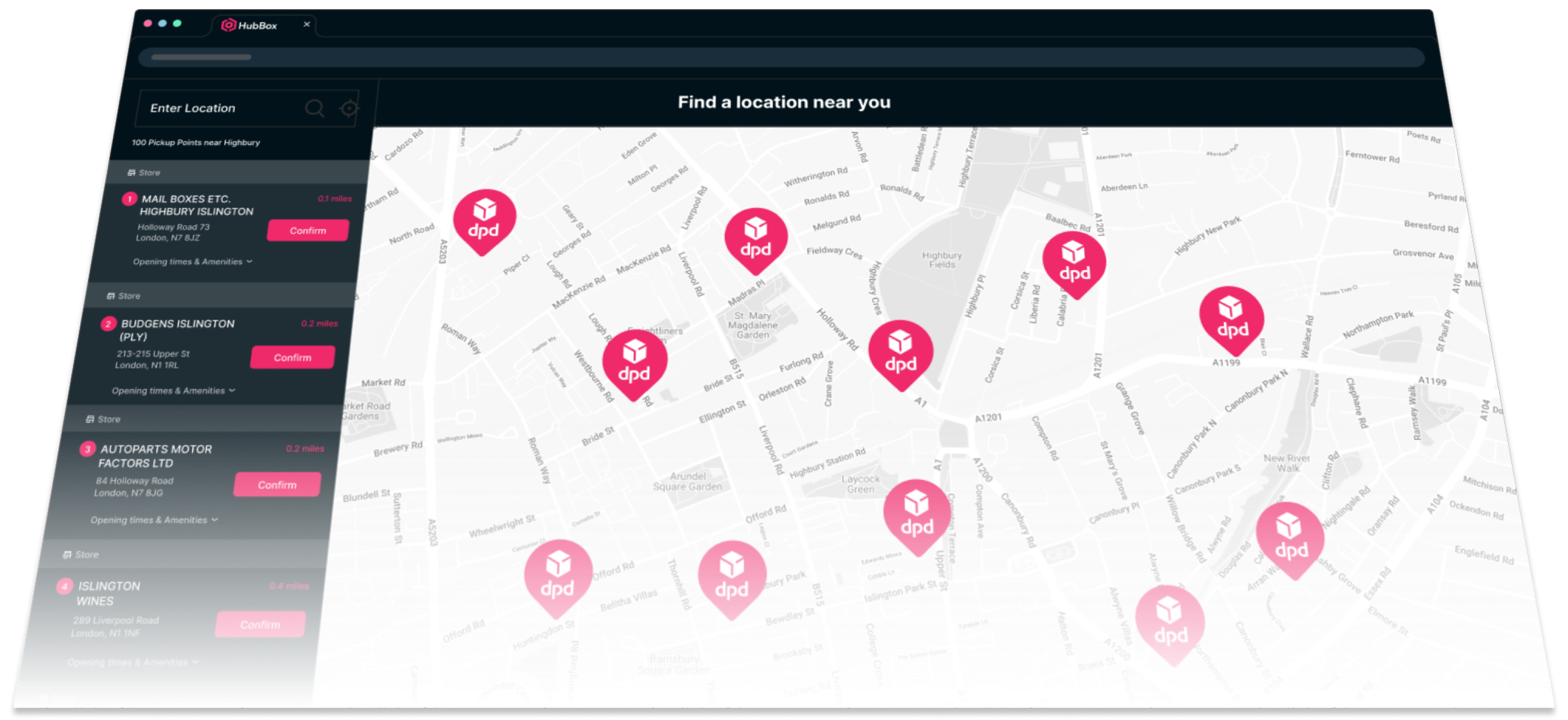Viewport: 1568px width, 720px height.
Task: Click the number 1 badge for Mail Boxes Etc.
Action: 129,199
